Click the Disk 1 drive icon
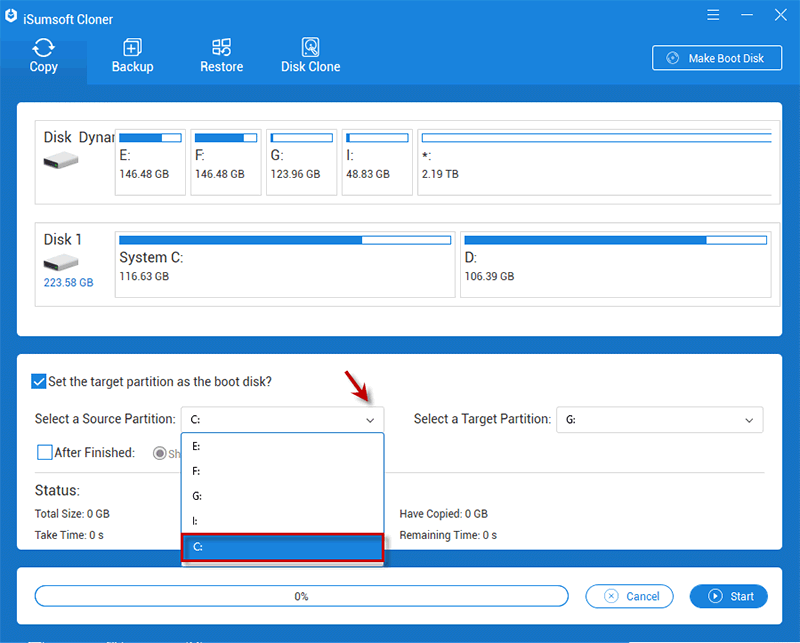This screenshot has height=643, width=800. 61,263
